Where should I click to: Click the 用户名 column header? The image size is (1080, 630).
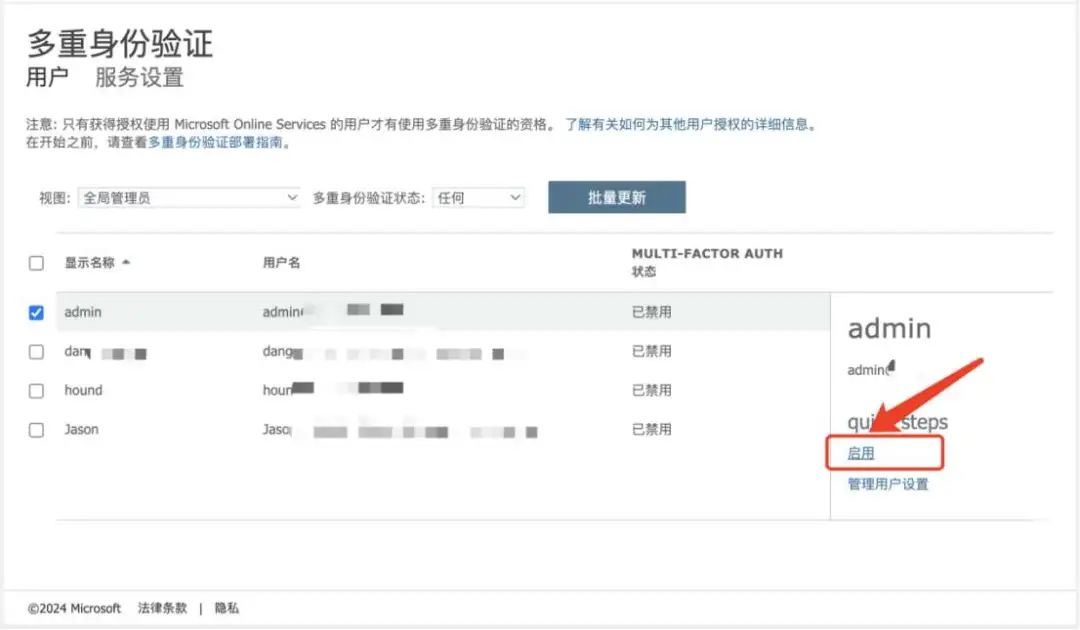pyautogui.click(x=281, y=262)
